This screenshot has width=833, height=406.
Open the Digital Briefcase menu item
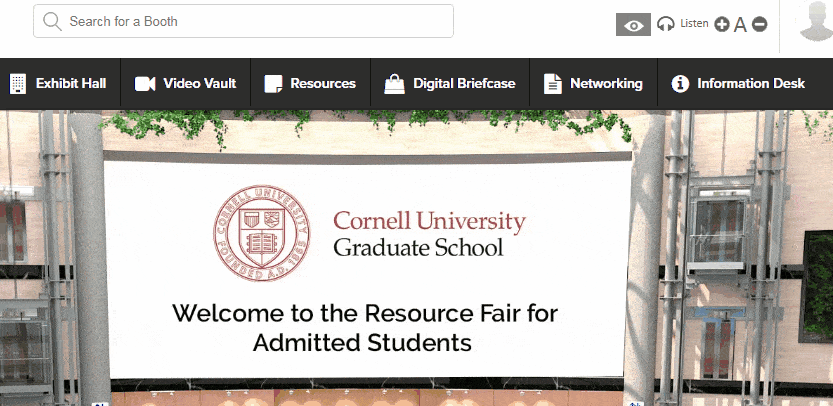coord(464,84)
